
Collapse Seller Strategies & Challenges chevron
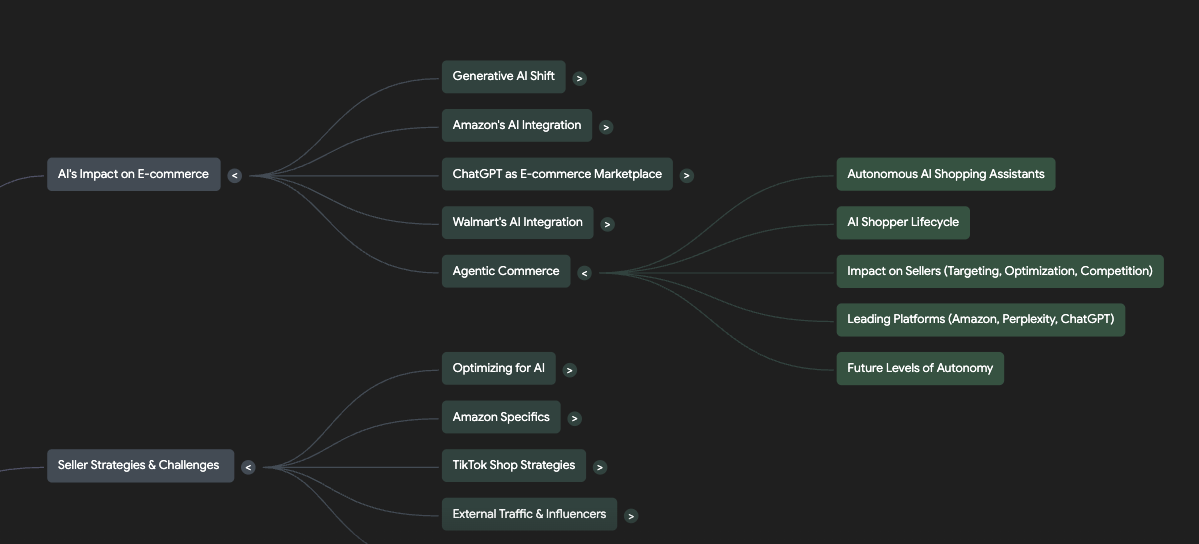248,467
